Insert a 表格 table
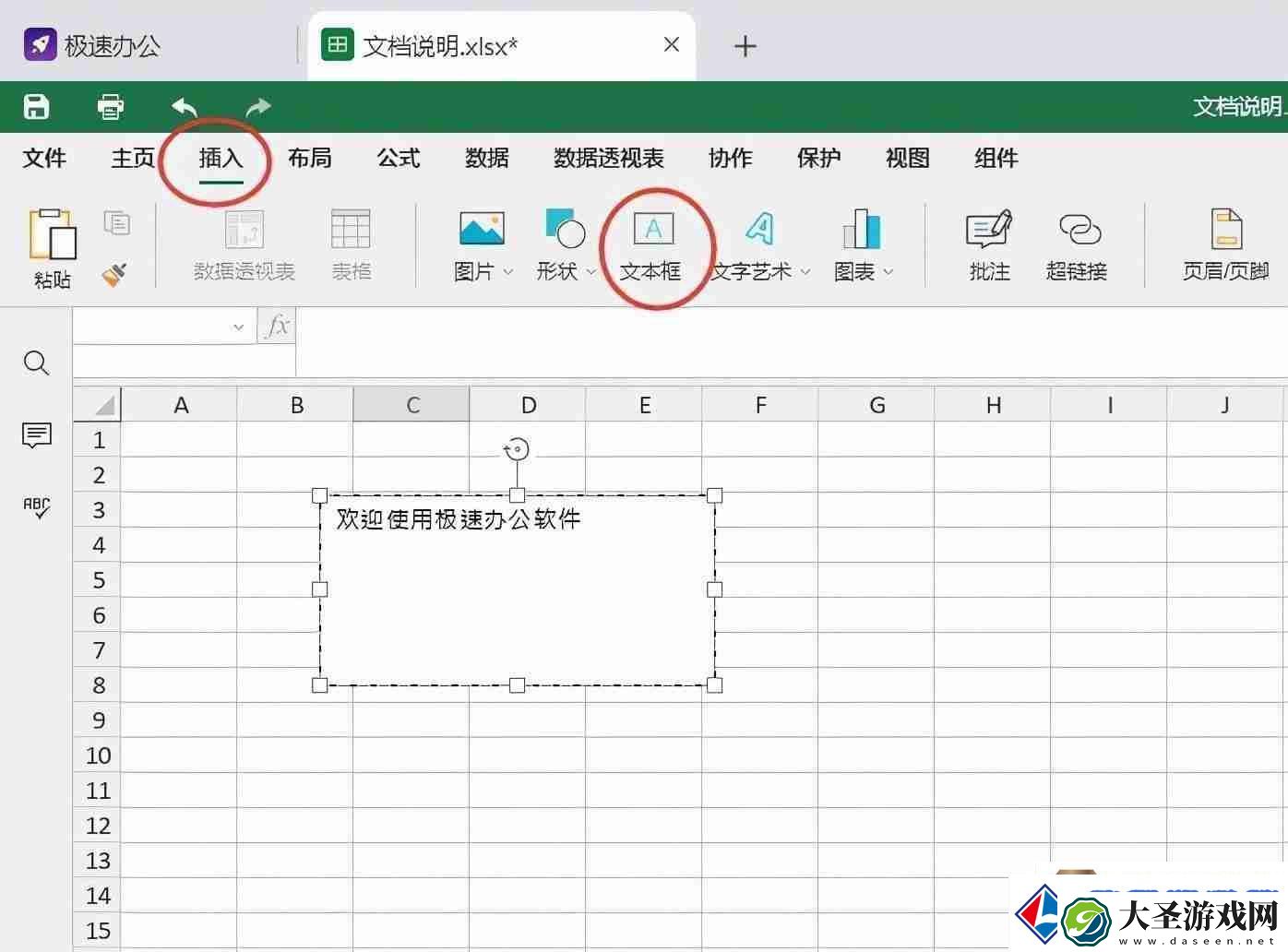The width and height of the screenshot is (1288, 952). pyautogui.click(x=351, y=245)
